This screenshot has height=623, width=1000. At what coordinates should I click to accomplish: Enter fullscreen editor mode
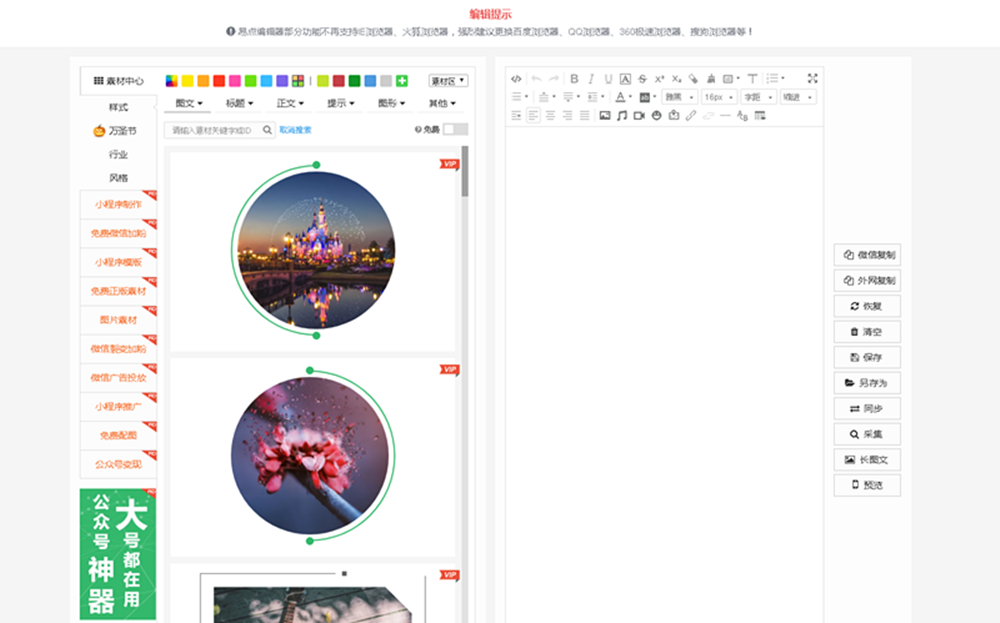[812, 79]
